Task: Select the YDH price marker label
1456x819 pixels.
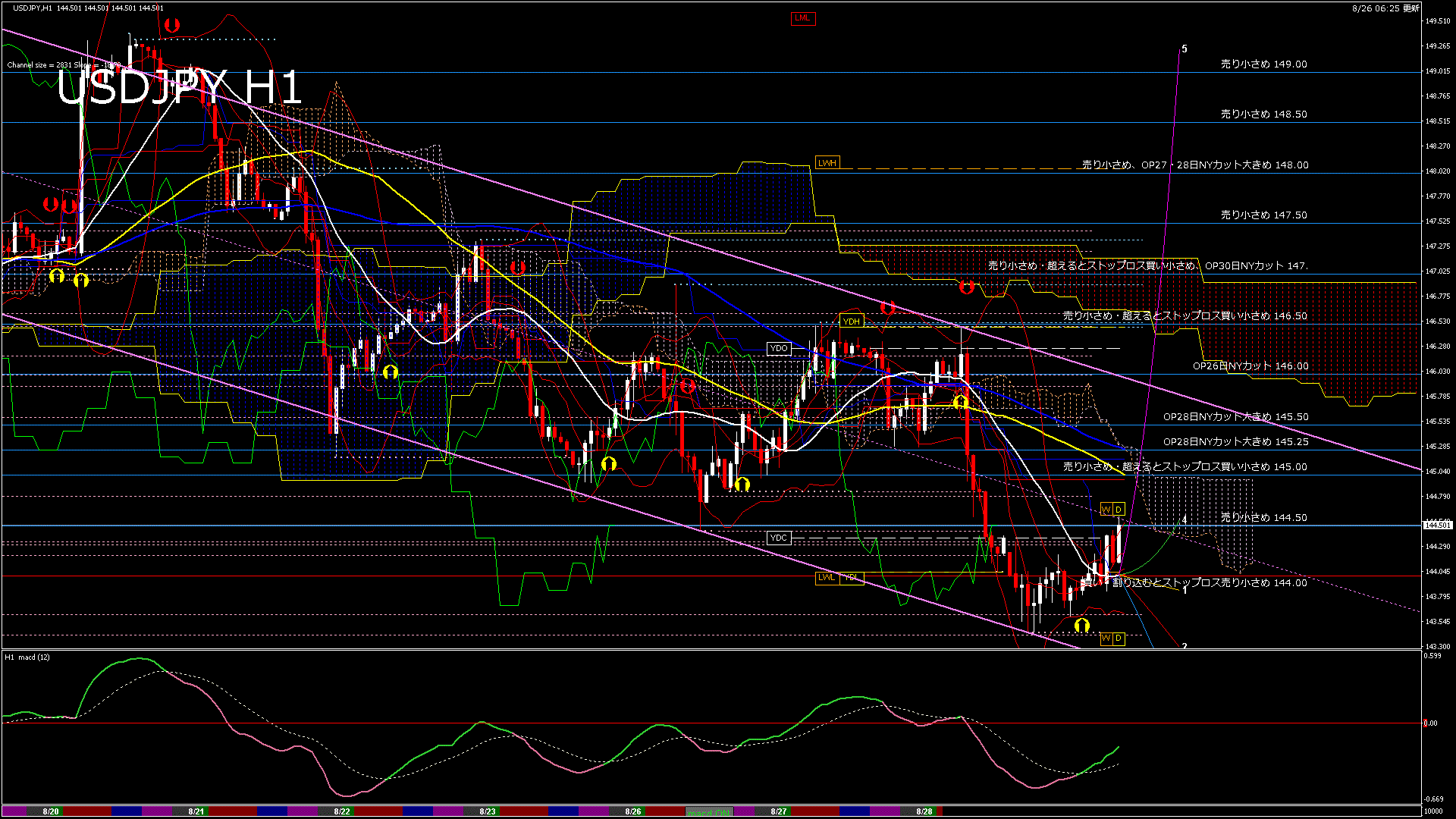Action: [851, 322]
